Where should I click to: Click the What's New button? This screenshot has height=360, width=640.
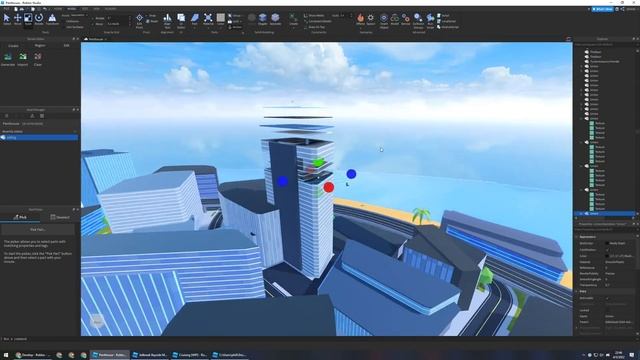click(603, 9)
